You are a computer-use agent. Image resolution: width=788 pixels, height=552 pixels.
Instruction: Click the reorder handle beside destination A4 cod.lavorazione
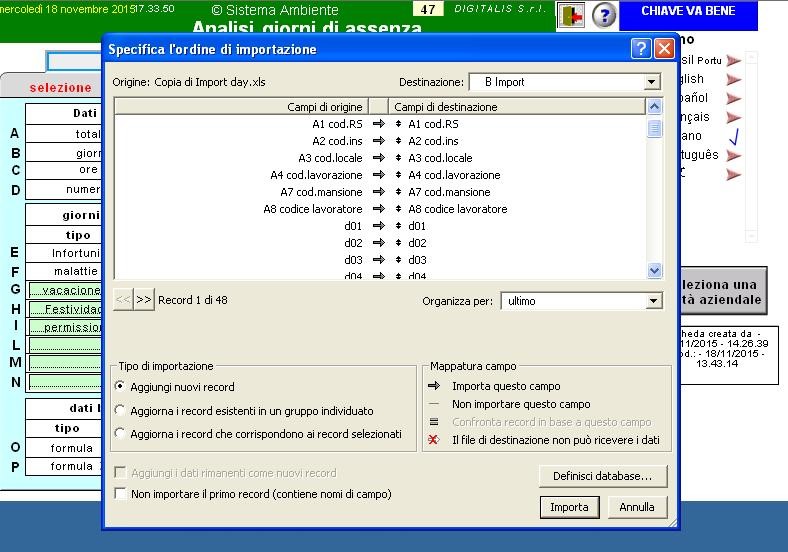(399, 175)
